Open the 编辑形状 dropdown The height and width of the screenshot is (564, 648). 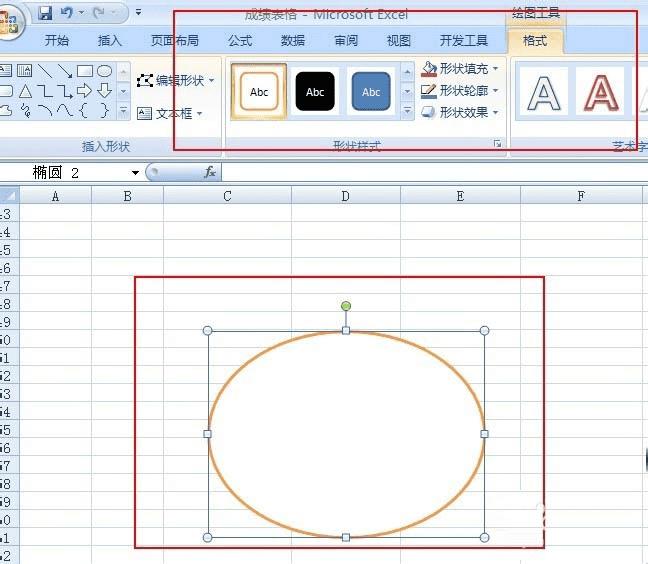pyautogui.click(x=175, y=80)
